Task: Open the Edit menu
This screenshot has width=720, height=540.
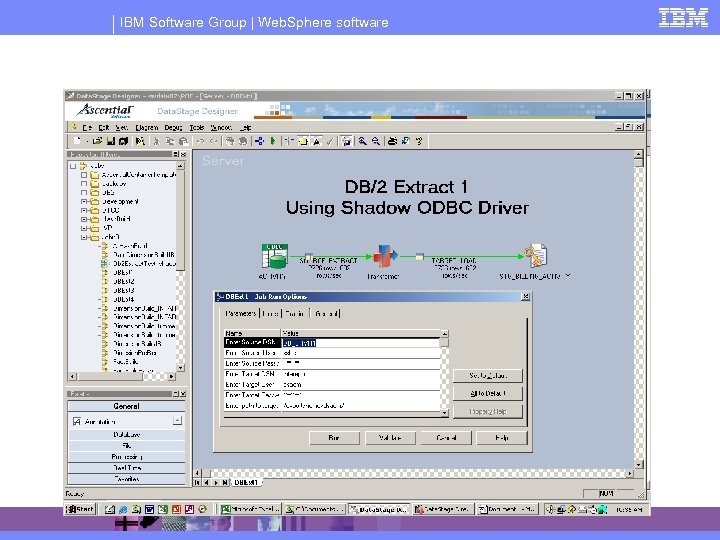Action: (x=103, y=128)
